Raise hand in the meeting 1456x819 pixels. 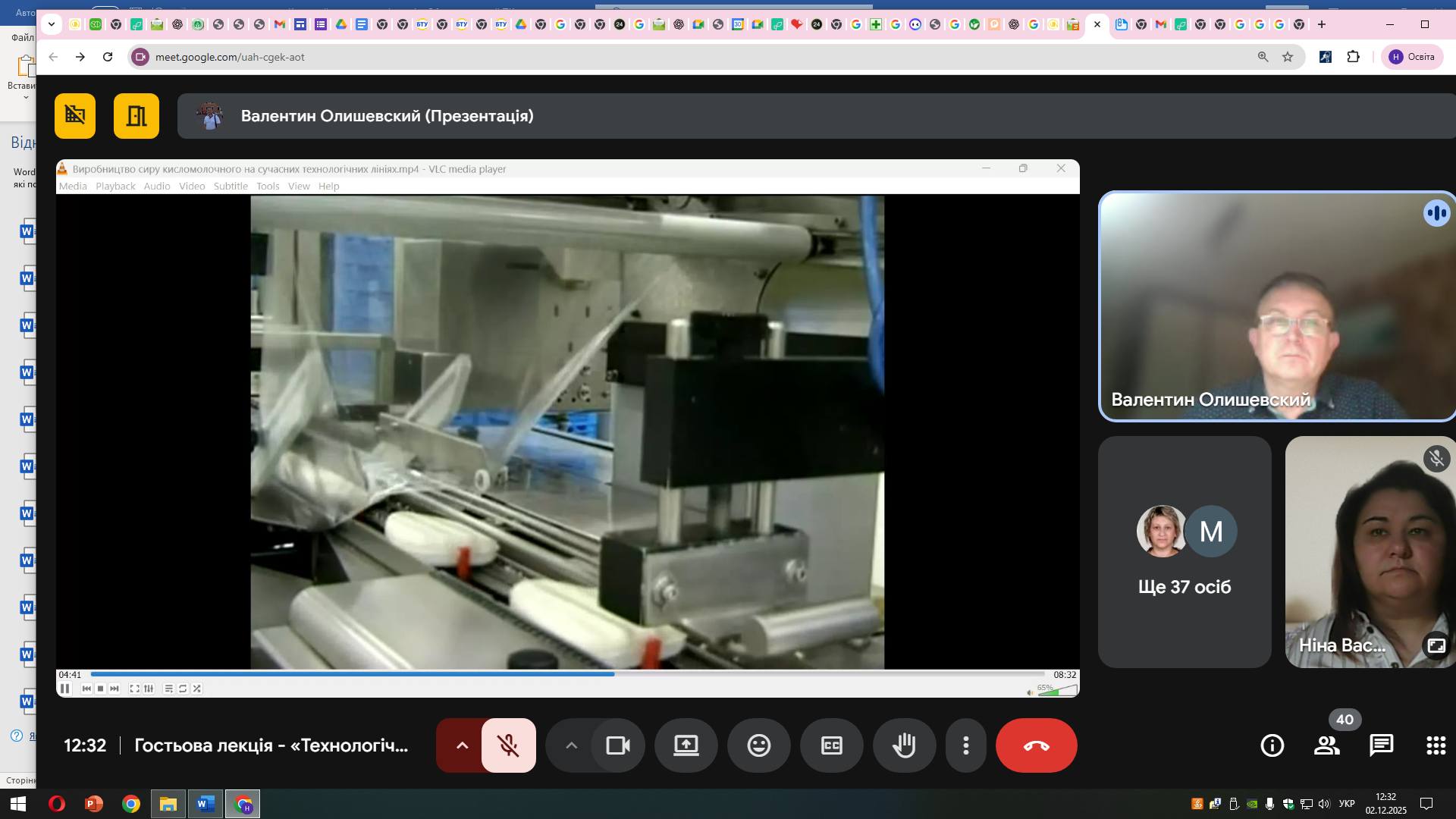904,745
